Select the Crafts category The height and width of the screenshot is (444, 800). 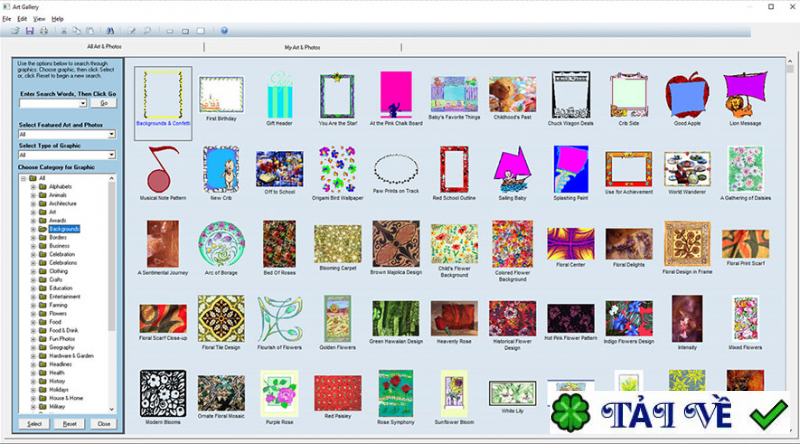(x=56, y=280)
